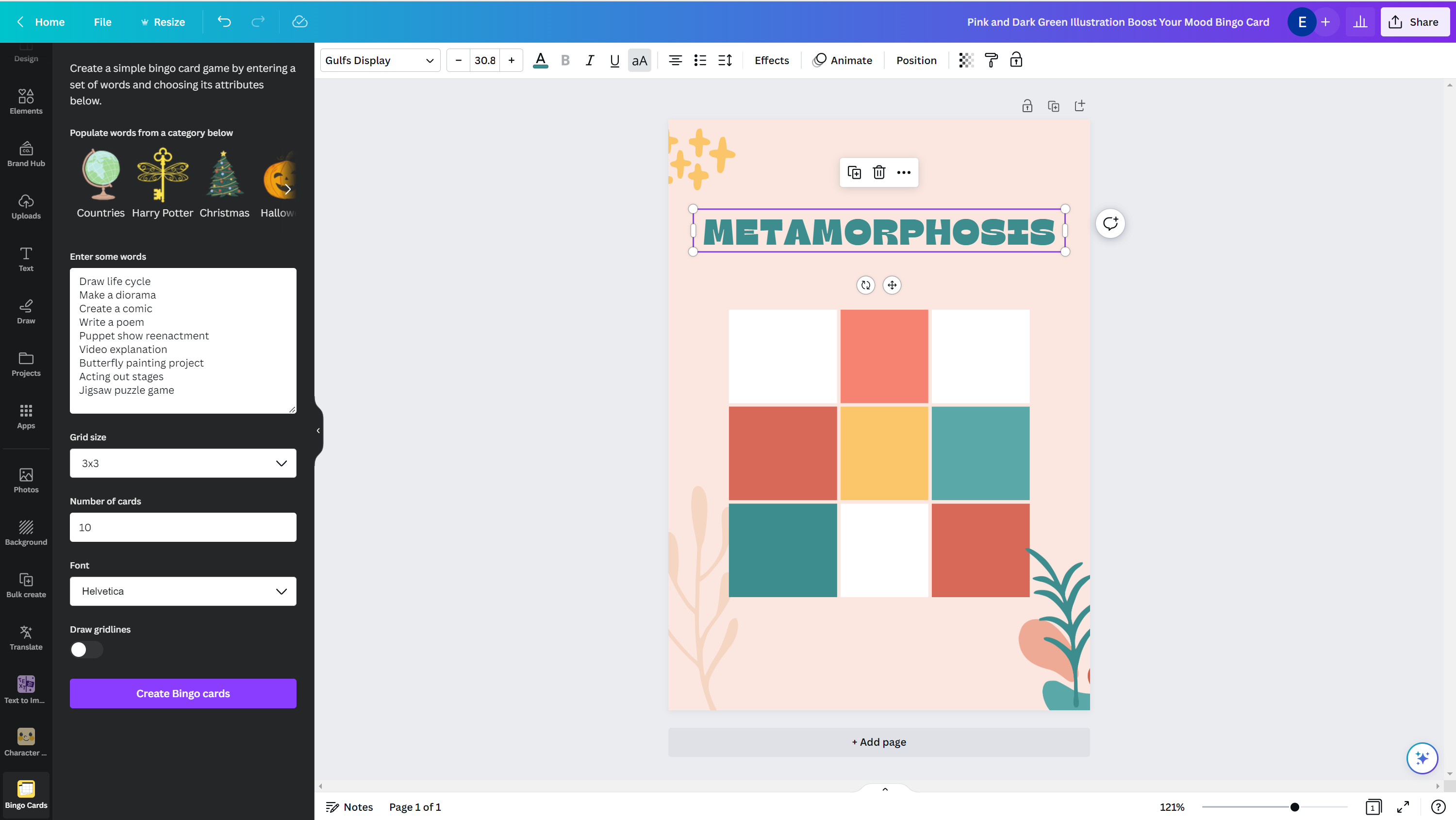Image resolution: width=1456 pixels, height=820 pixels.
Task: Open the Elements sidebar panel
Action: point(26,101)
